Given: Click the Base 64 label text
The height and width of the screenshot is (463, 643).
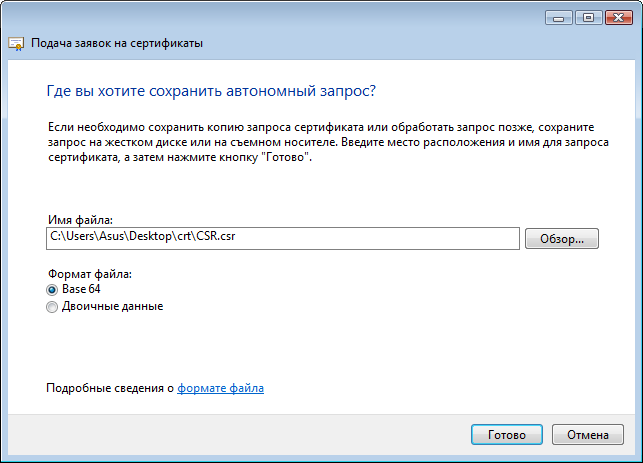Looking at the screenshot, I should click(x=81, y=289).
